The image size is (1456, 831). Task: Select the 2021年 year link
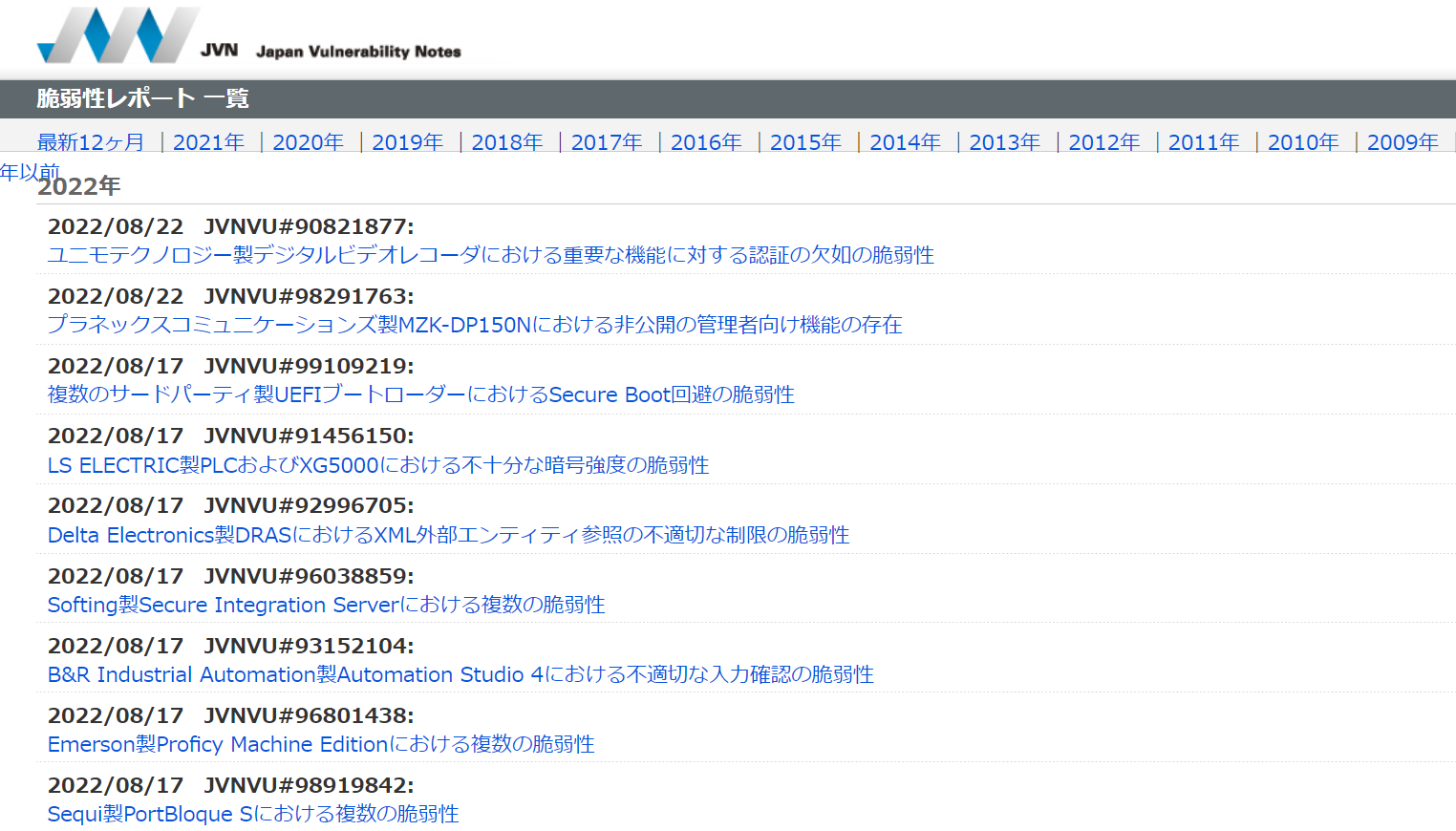[208, 142]
